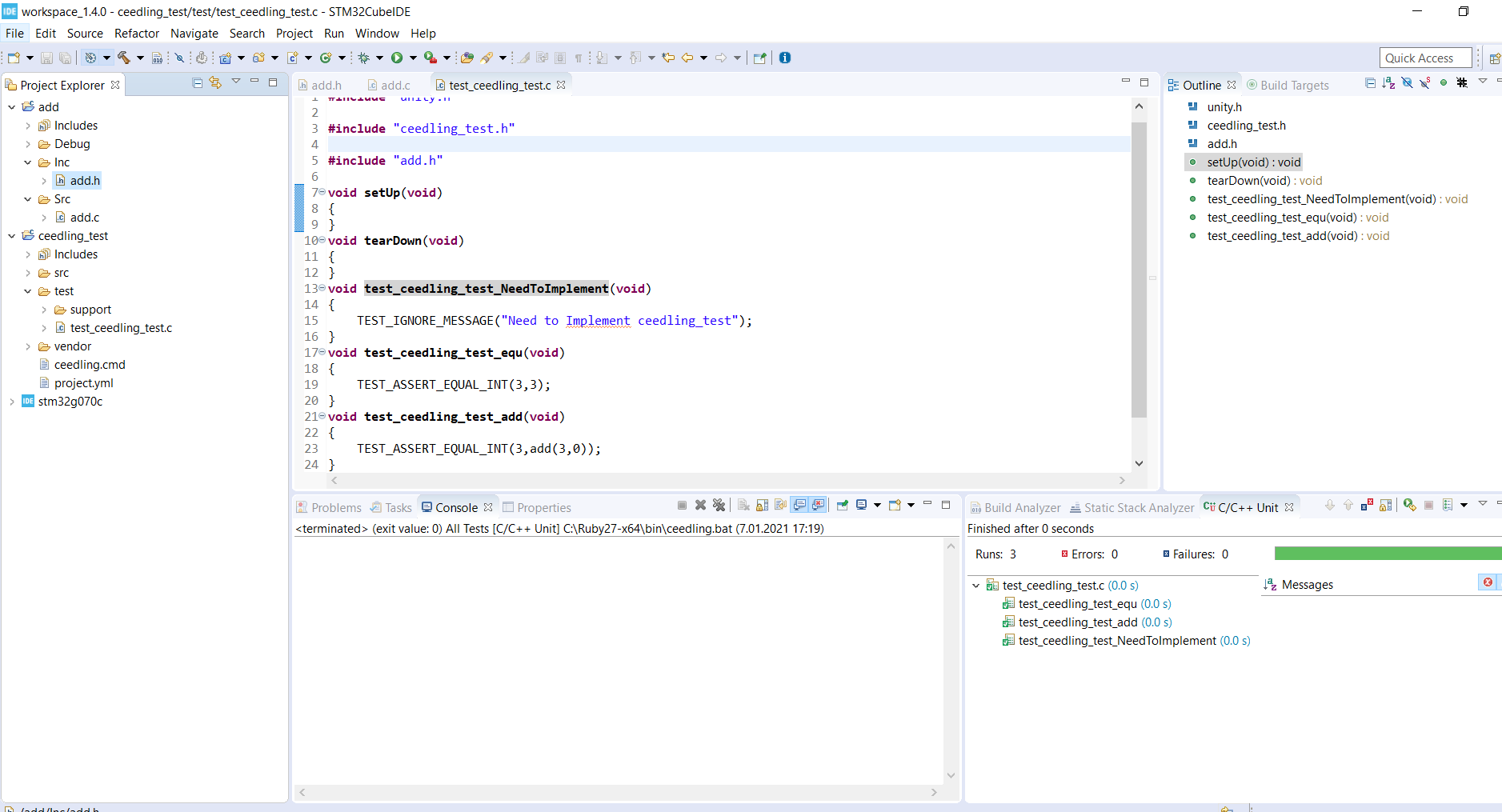Open the Window menu

377,34
